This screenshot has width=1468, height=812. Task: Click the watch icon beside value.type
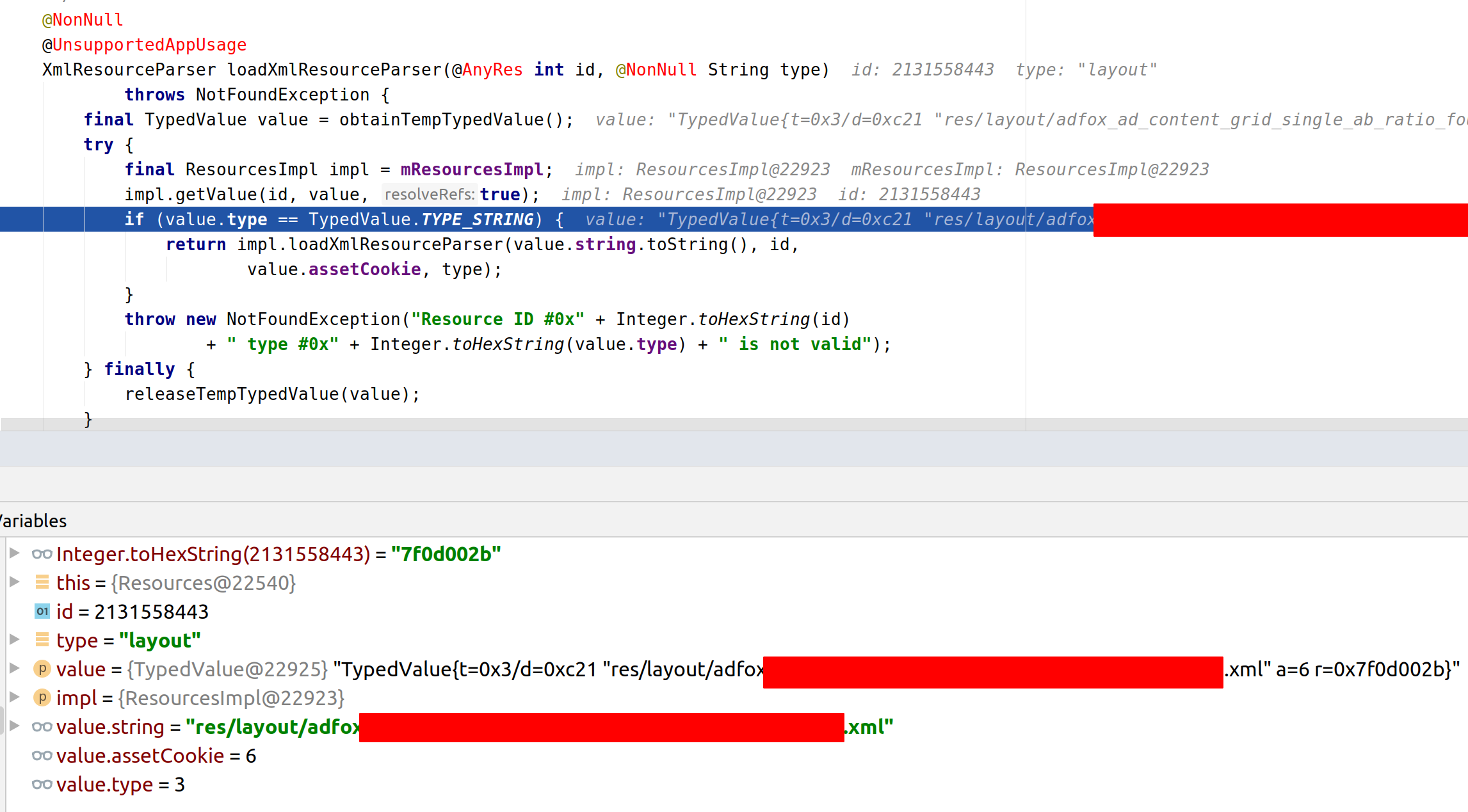42,784
